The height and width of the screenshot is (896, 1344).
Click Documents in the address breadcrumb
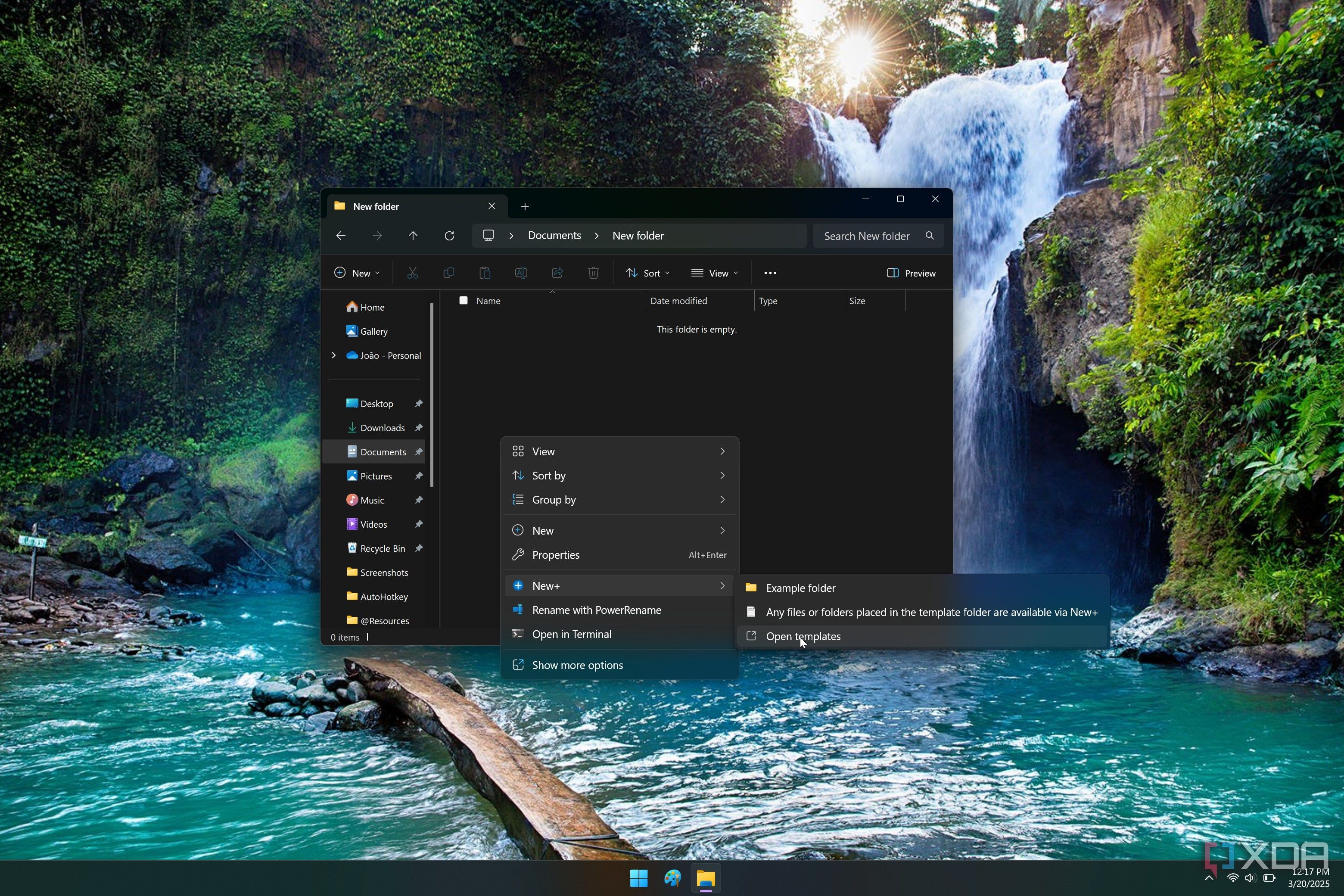pos(554,236)
